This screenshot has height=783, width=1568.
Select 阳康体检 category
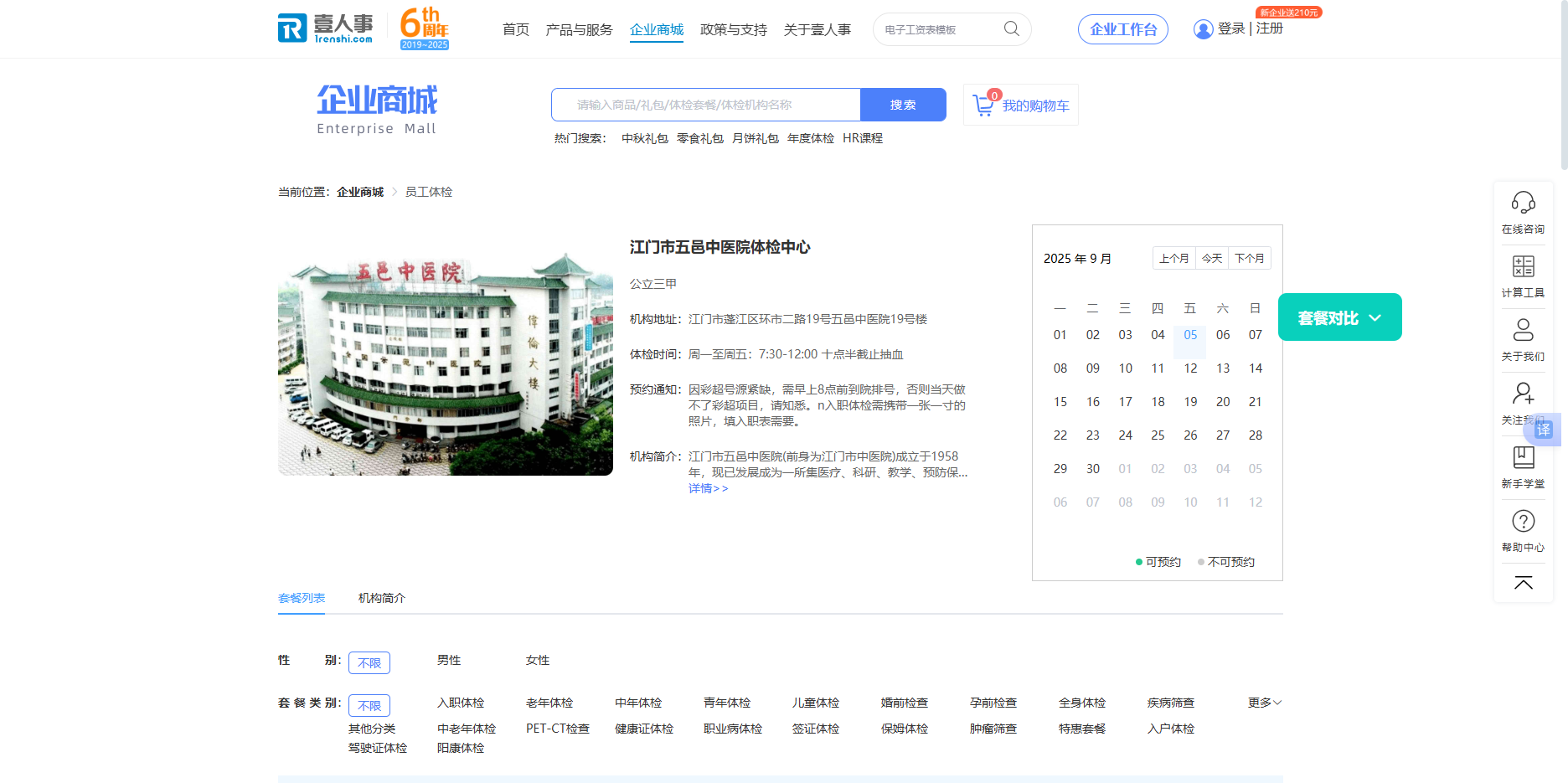pyautogui.click(x=461, y=748)
